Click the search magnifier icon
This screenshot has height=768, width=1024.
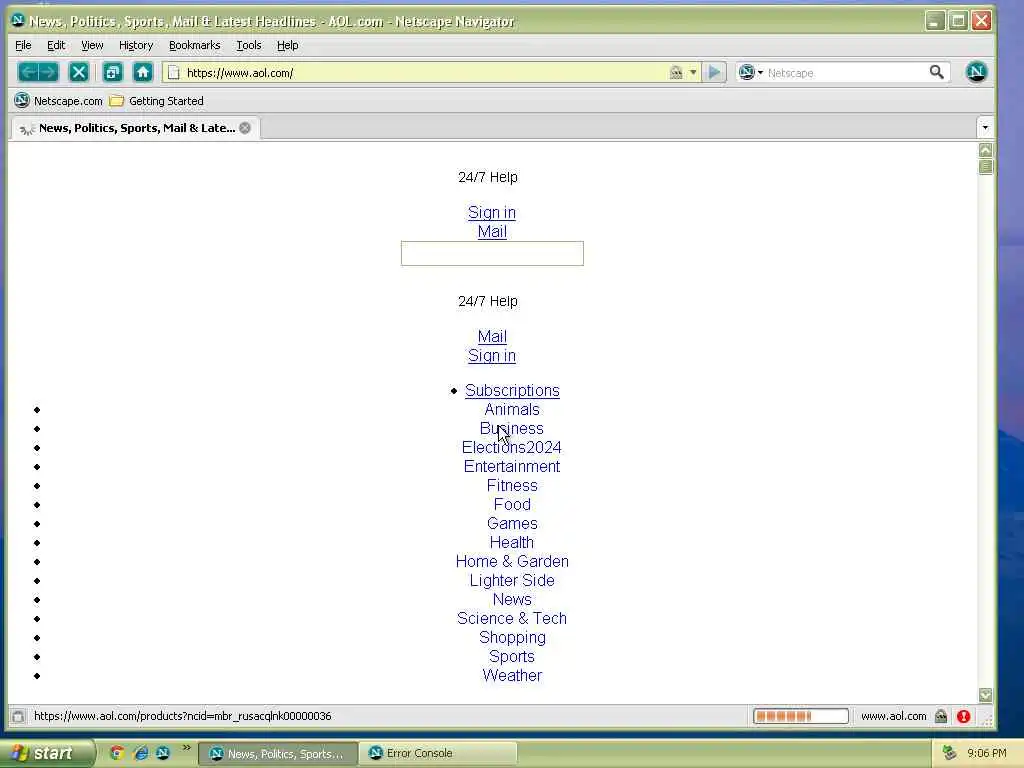(936, 72)
